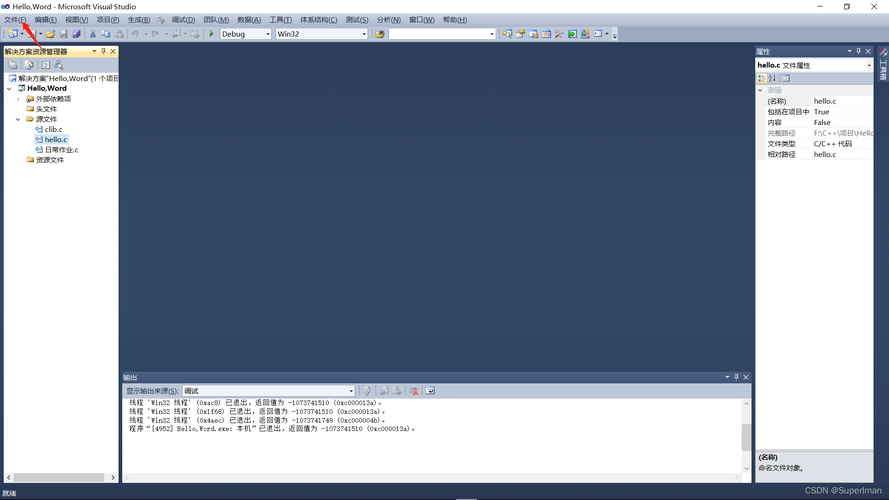This screenshot has width=889, height=500.
Task: Open the 视图(V) menu
Action: tap(77, 20)
